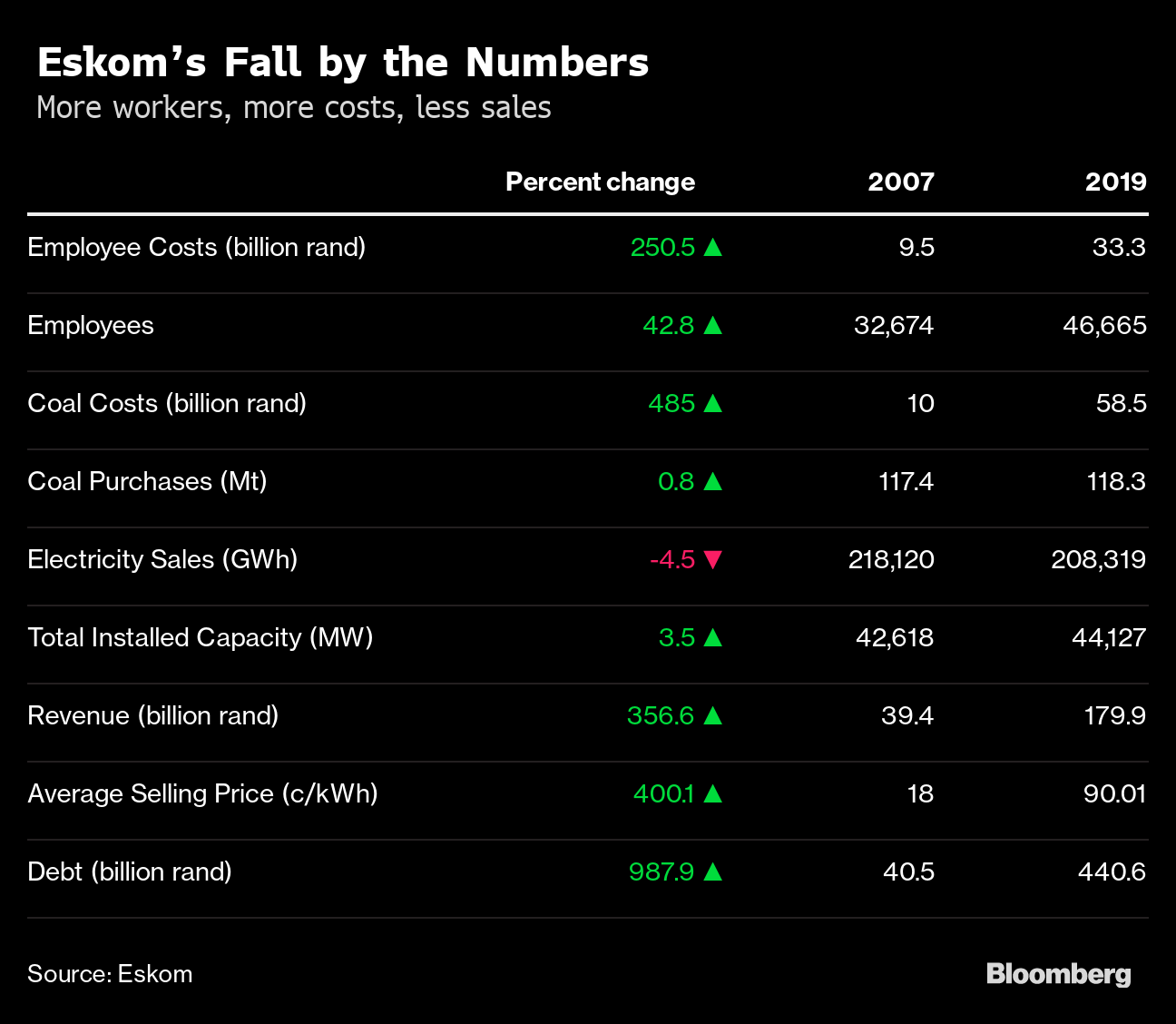The height and width of the screenshot is (1024, 1176).
Task: Click the up arrow next to 987.9
Action: click(713, 871)
